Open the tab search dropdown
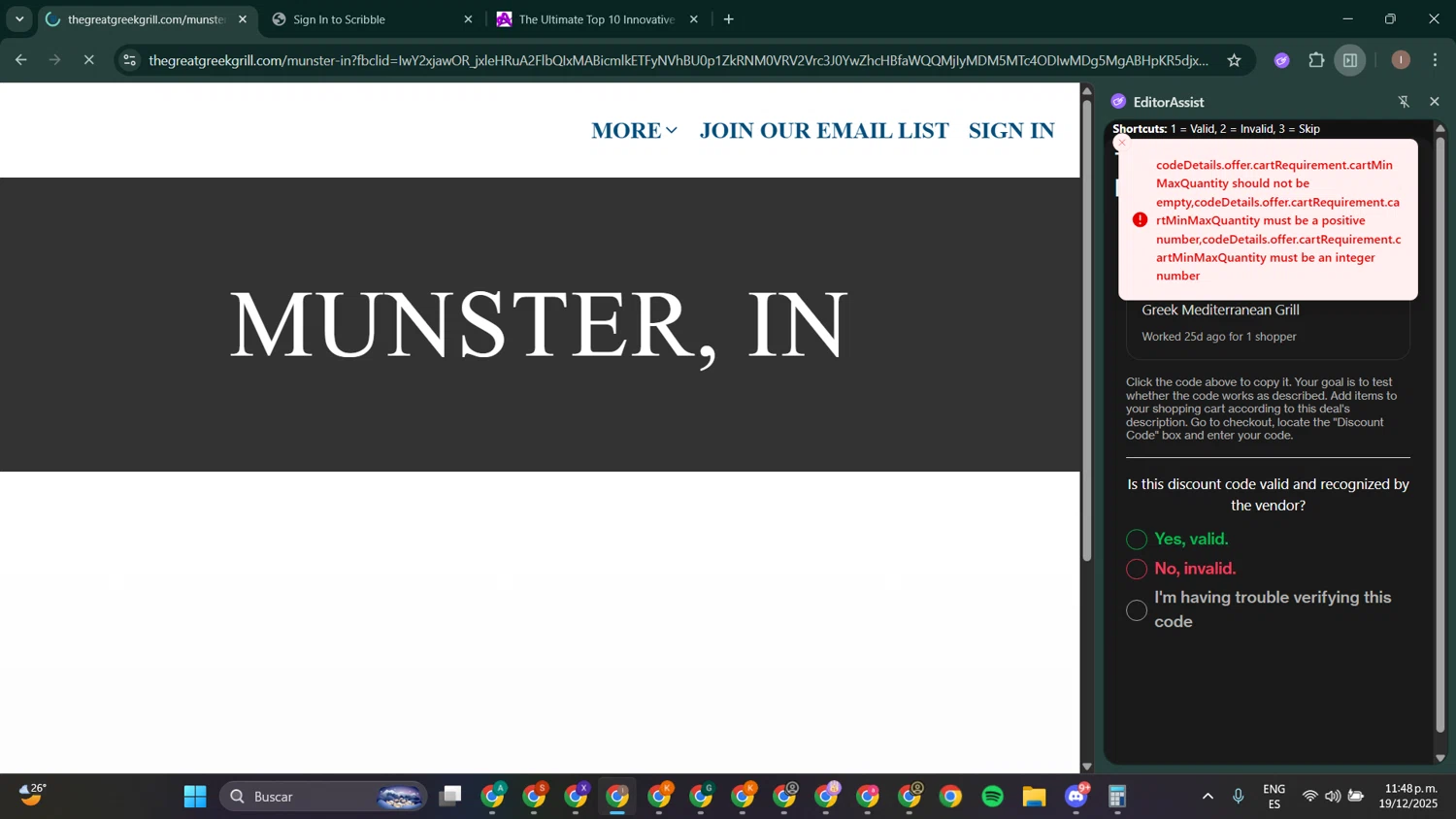The image size is (1456, 819). pyautogui.click(x=19, y=19)
